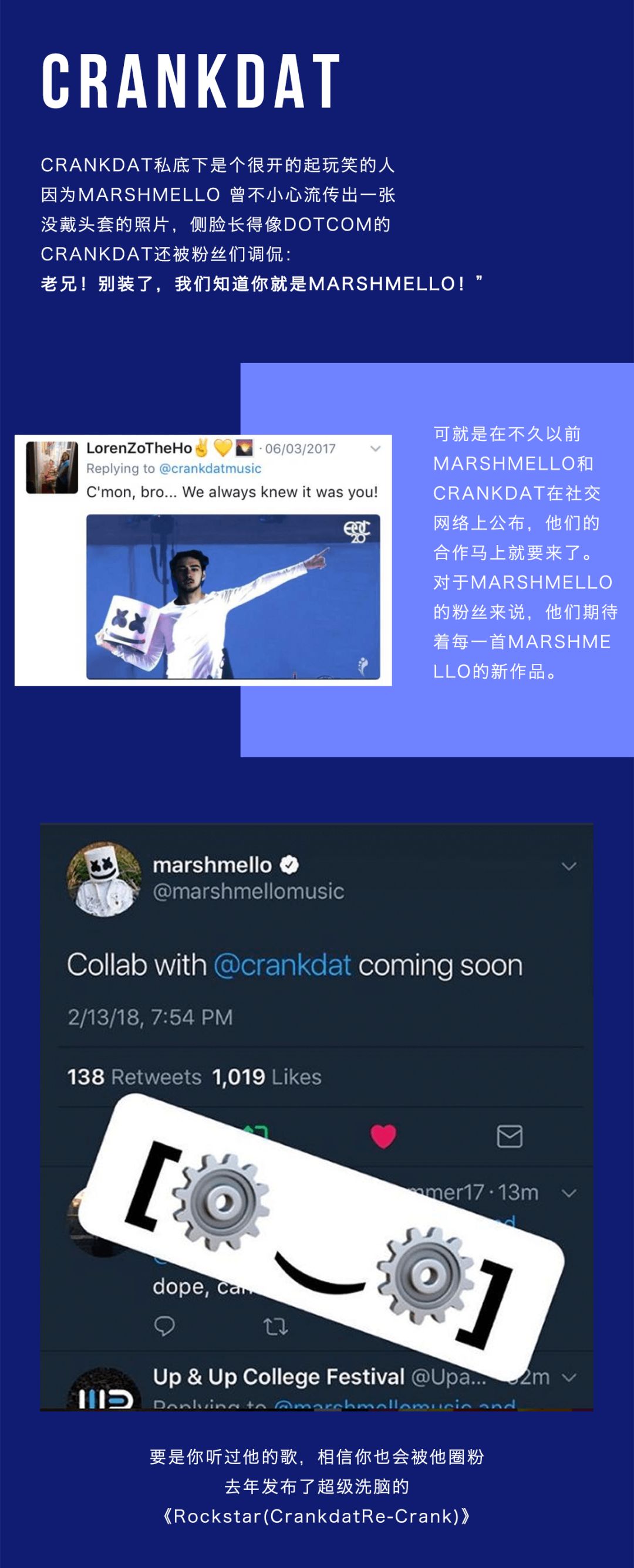Screen dimensions: 634x1568
Task: Click LorenZoTheHo's profile picture
Action: [52, 468]
